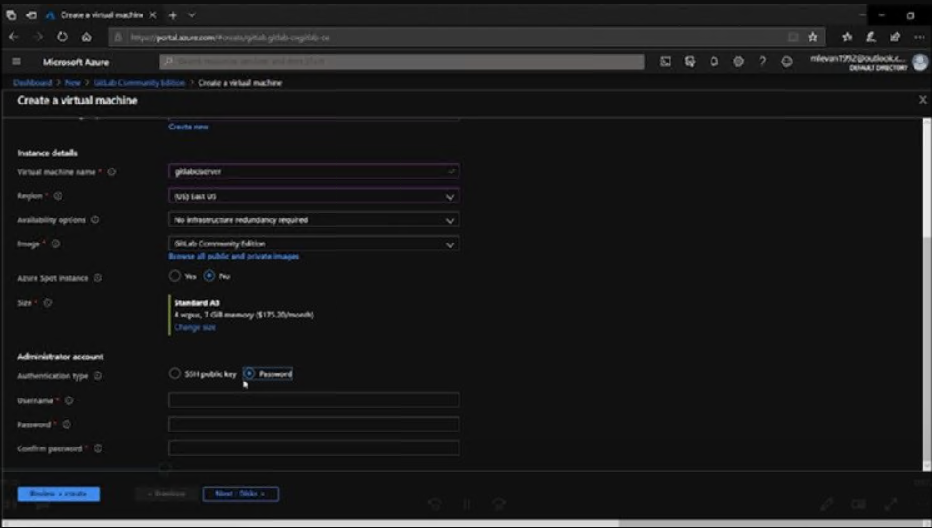932x528 pixels.
Task: Open the directory and subscription filter icon
Action: click(x=689, y=62)
